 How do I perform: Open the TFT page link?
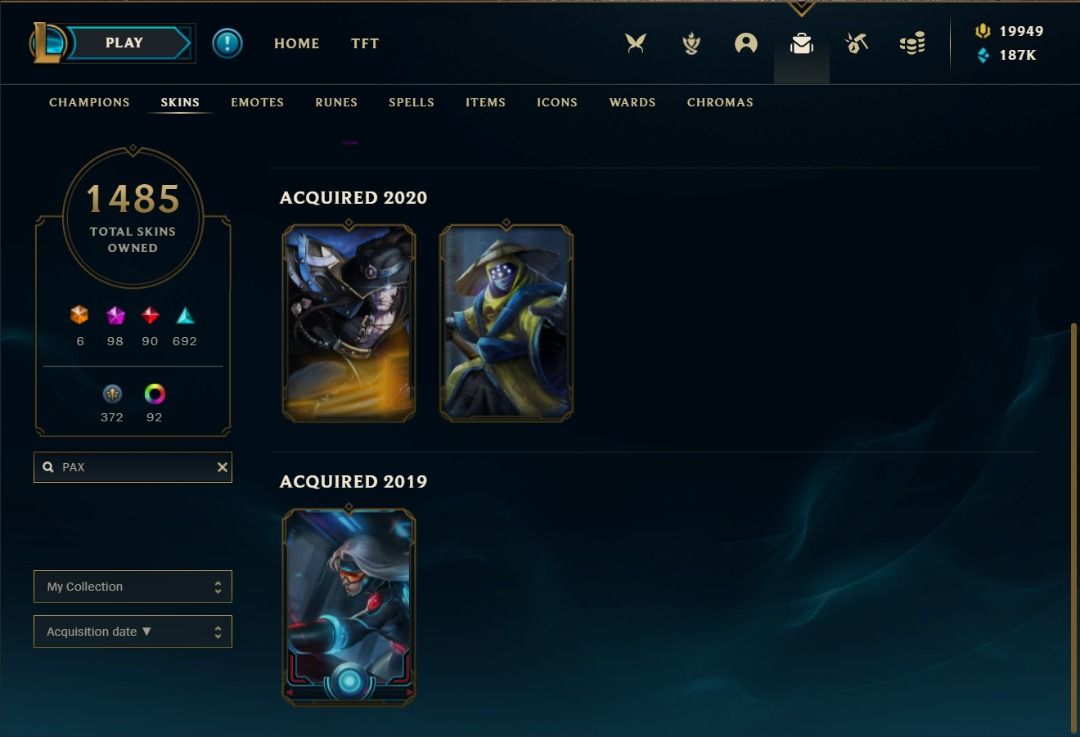pos(365,43)
